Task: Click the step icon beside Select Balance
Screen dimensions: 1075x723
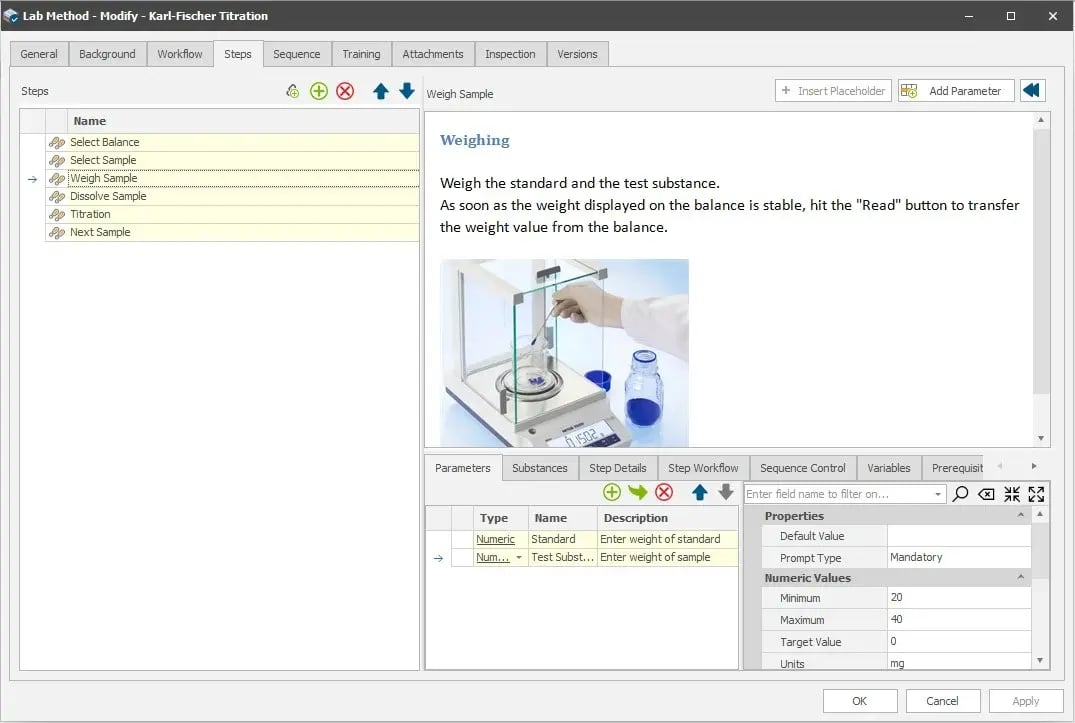Action: pos(57,143)
